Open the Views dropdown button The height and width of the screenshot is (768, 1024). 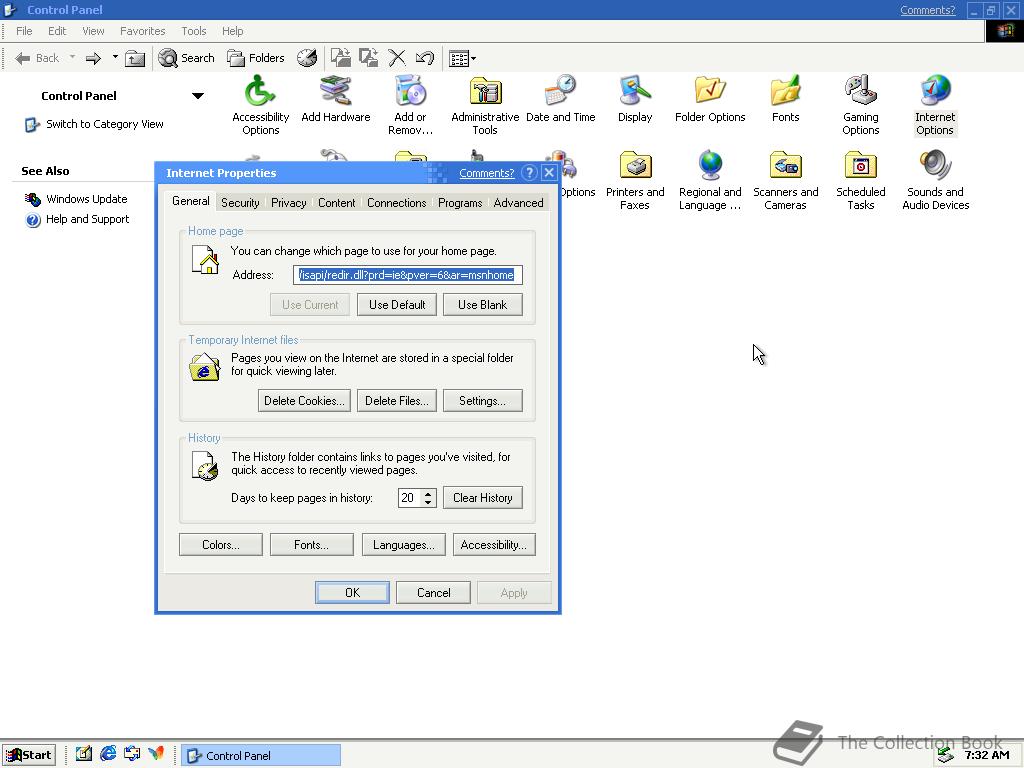(462, 58)
